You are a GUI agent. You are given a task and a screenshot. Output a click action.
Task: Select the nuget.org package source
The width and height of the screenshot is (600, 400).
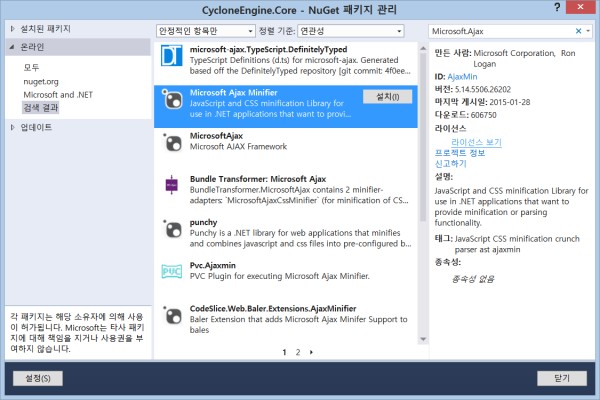point(41,82)
